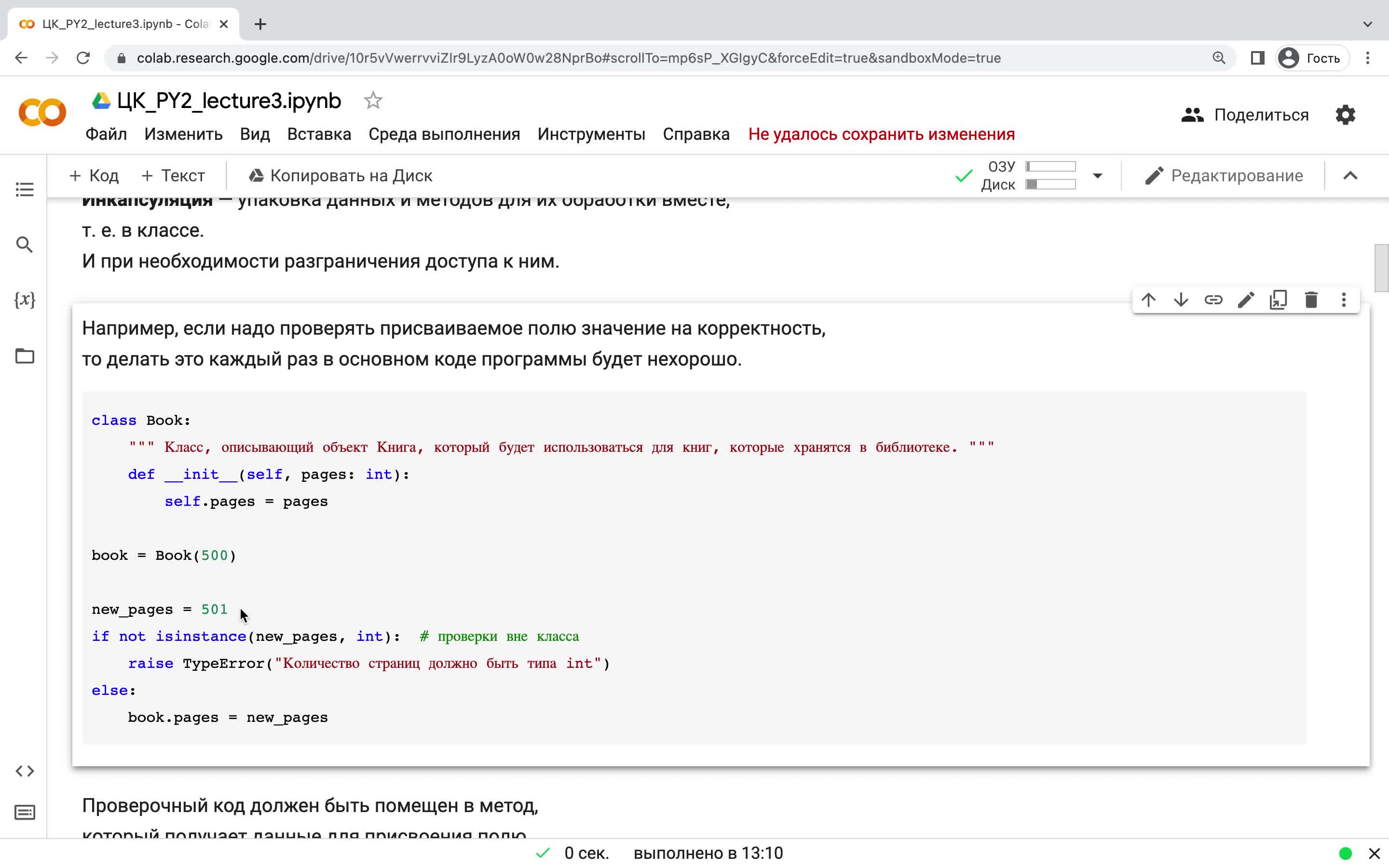Click the "self.pages = pages" code line
1389x868 pixels.
coord(246,501)
